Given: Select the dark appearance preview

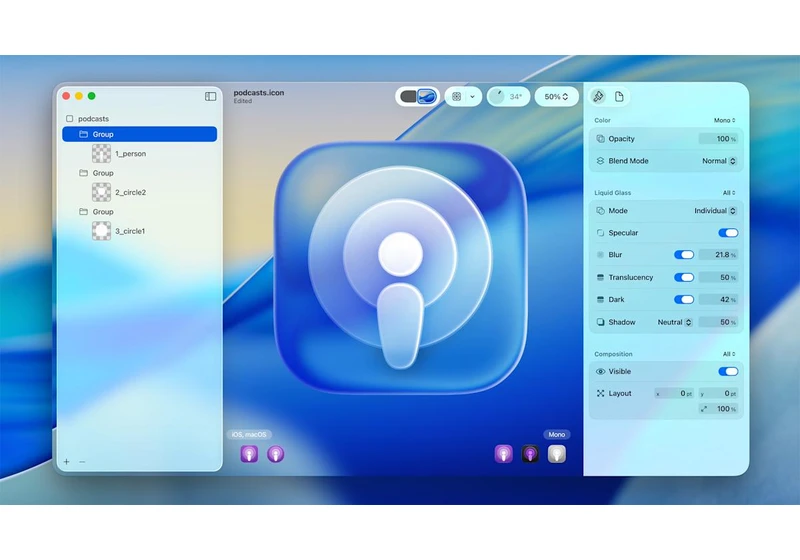Looking at the screenshot, I should click(530, 454).
